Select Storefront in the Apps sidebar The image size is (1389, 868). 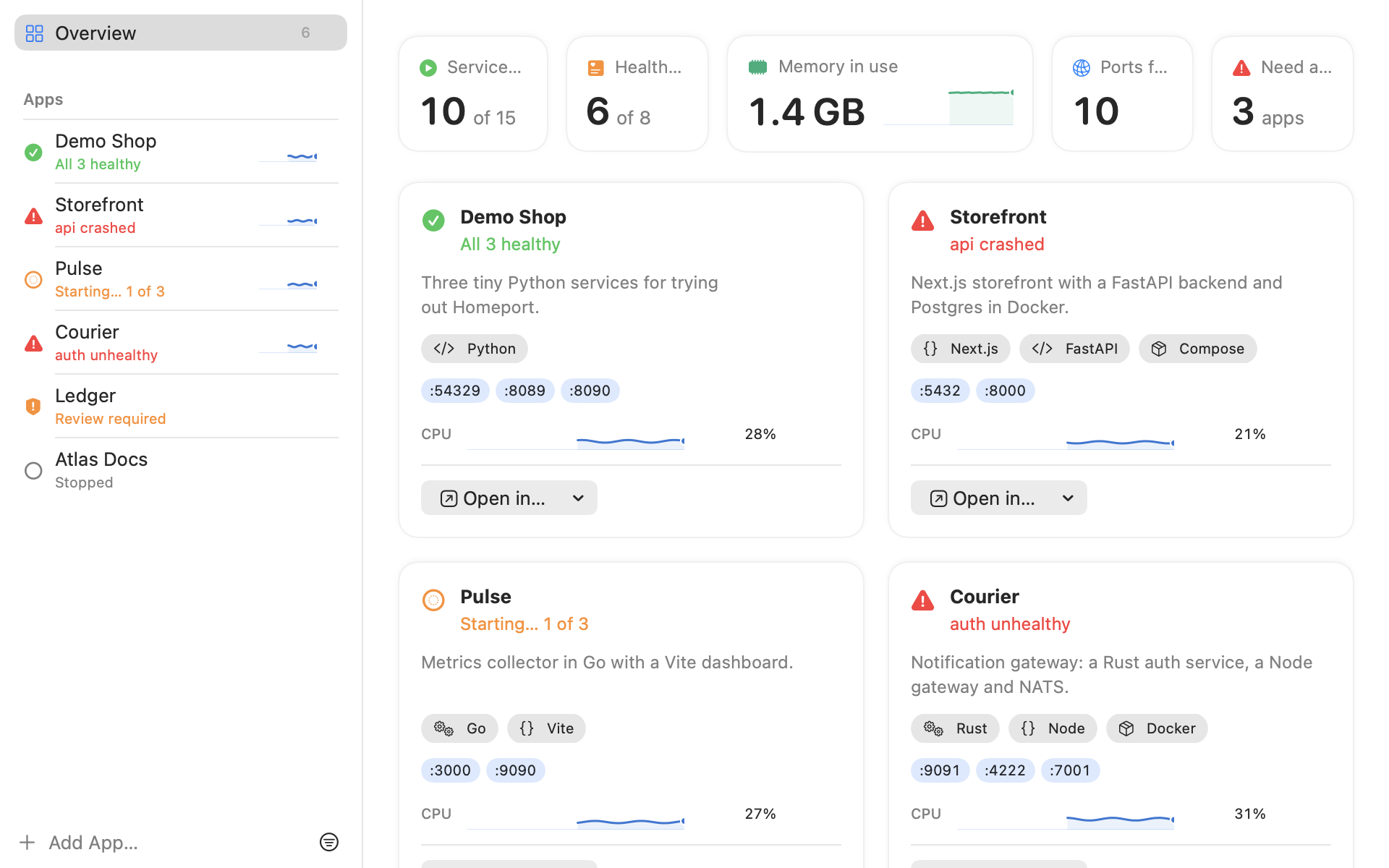181,216
